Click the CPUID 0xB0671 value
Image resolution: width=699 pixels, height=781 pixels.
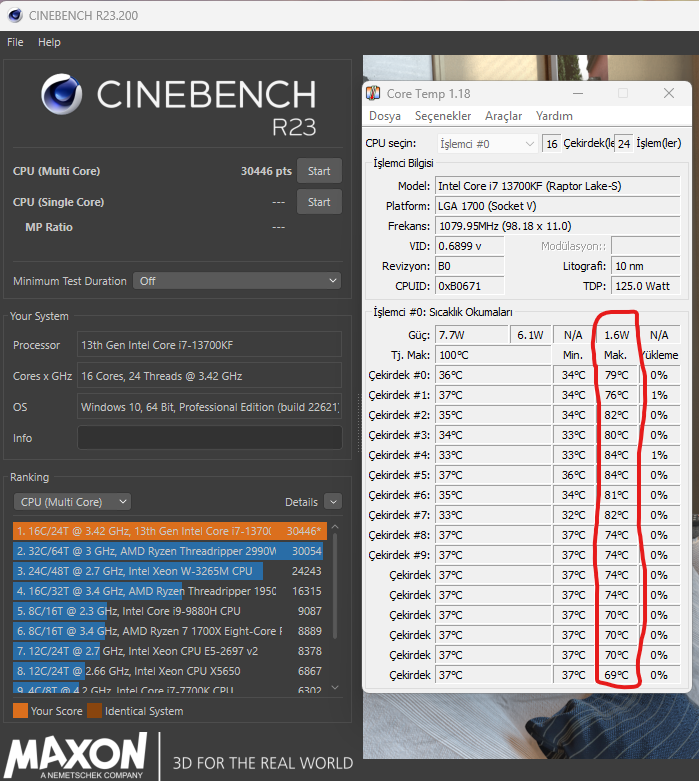469,286
